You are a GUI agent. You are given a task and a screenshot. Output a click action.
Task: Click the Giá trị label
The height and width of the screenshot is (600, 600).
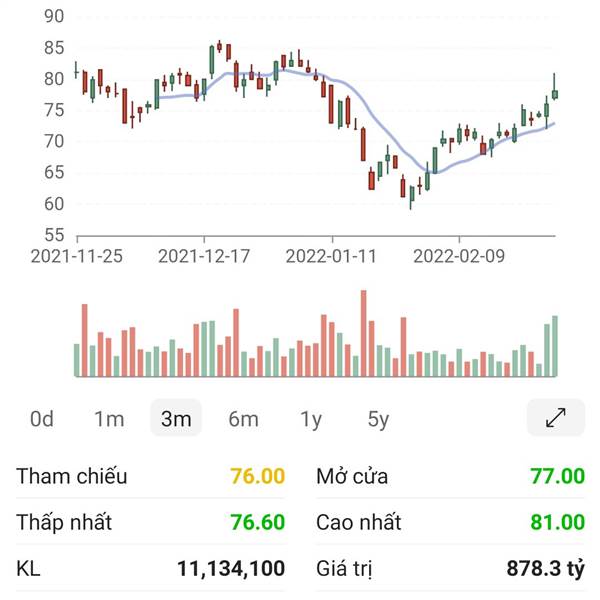pos(344,569)
